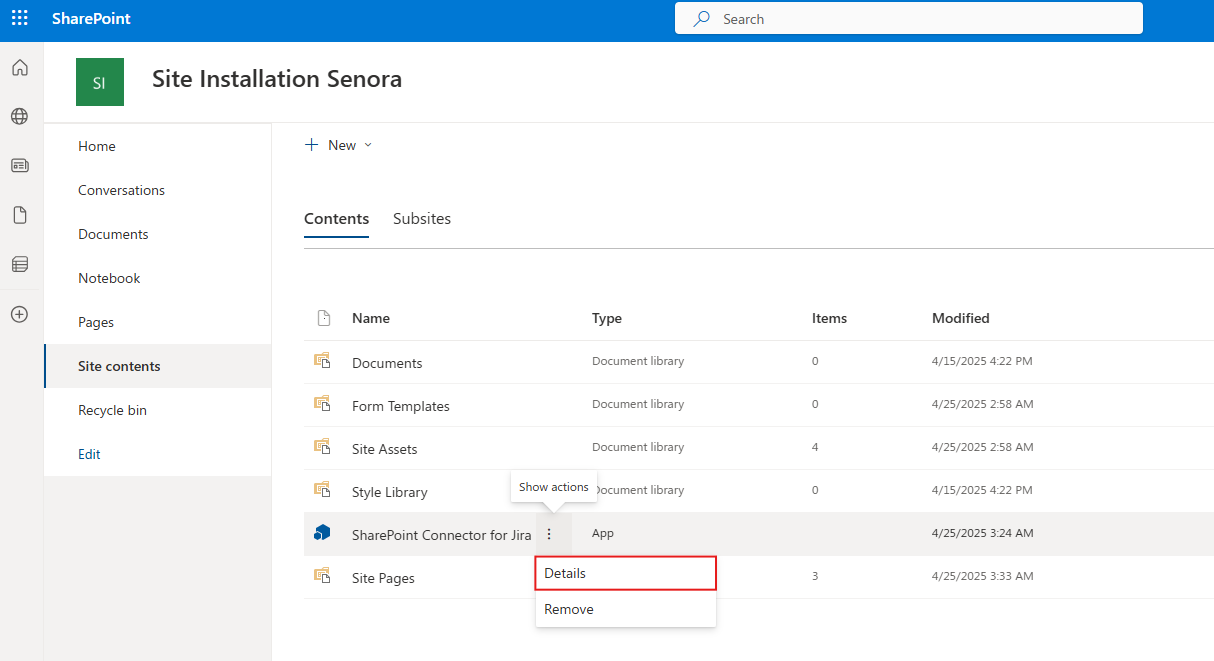Open Recycle bin in left navigation
Screen dimensions: 1214x661
coord(112,410)
